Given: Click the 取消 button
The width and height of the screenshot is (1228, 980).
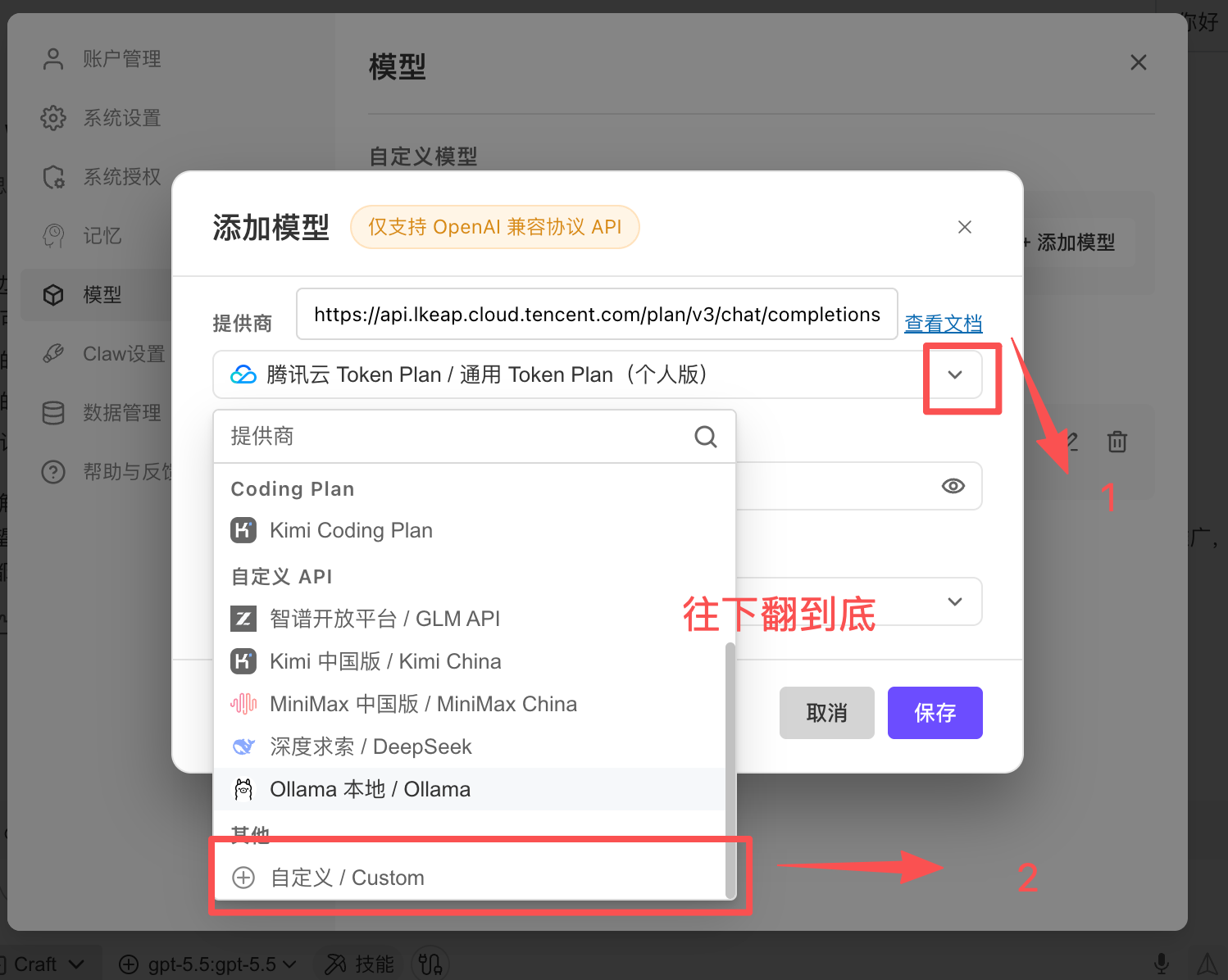Looking at the screenshot, I should pos(827,713).
